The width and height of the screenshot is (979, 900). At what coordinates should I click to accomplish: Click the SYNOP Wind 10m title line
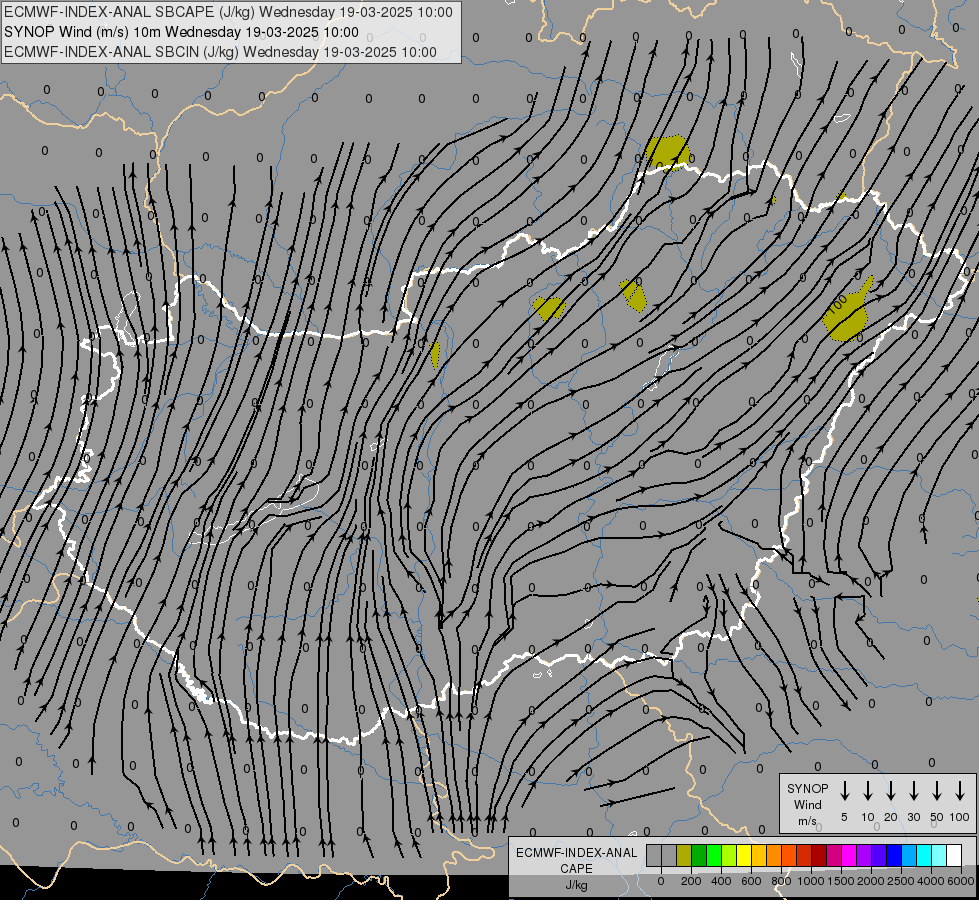point(181,32)
